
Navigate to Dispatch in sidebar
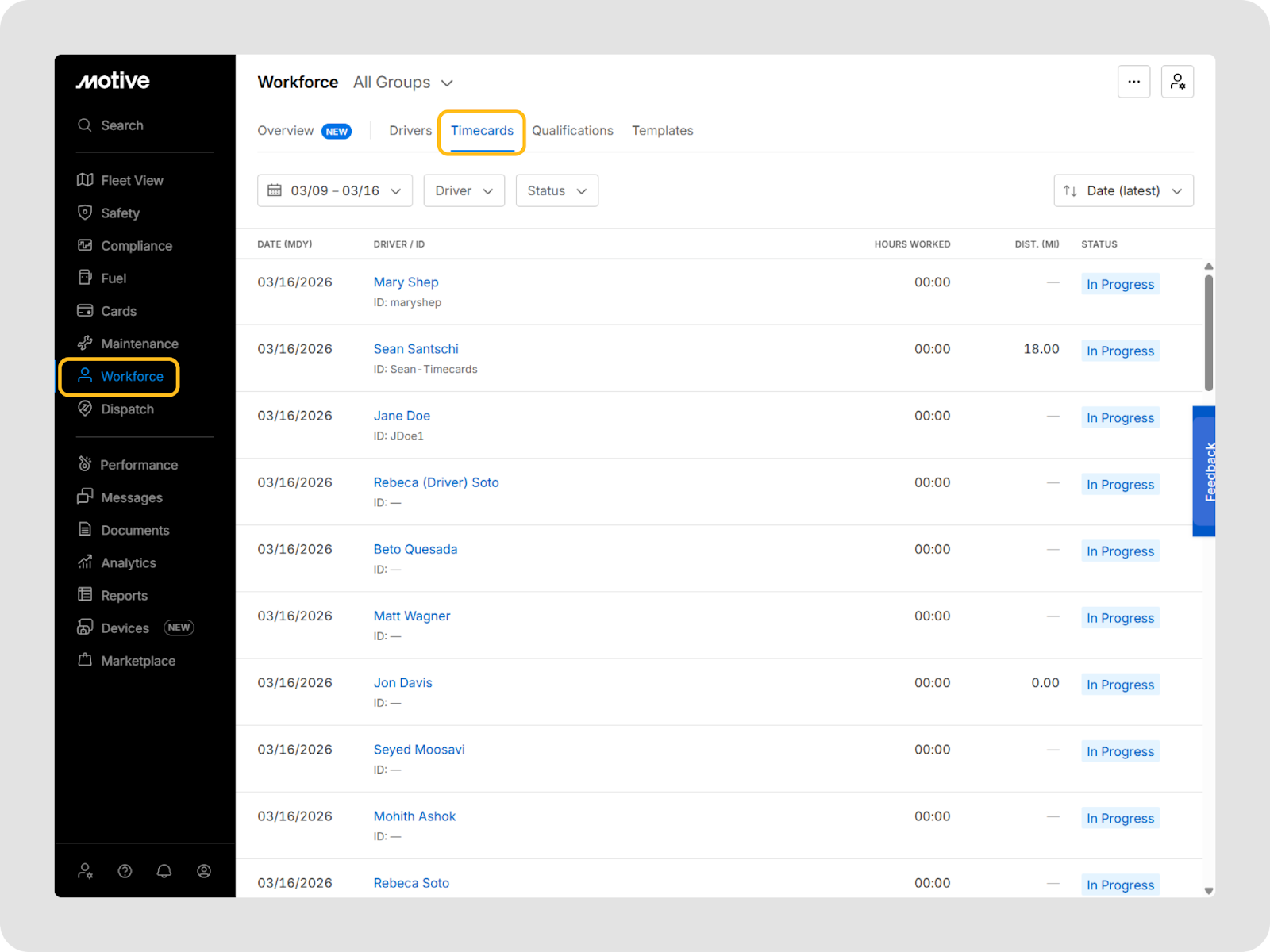point(127,409)
